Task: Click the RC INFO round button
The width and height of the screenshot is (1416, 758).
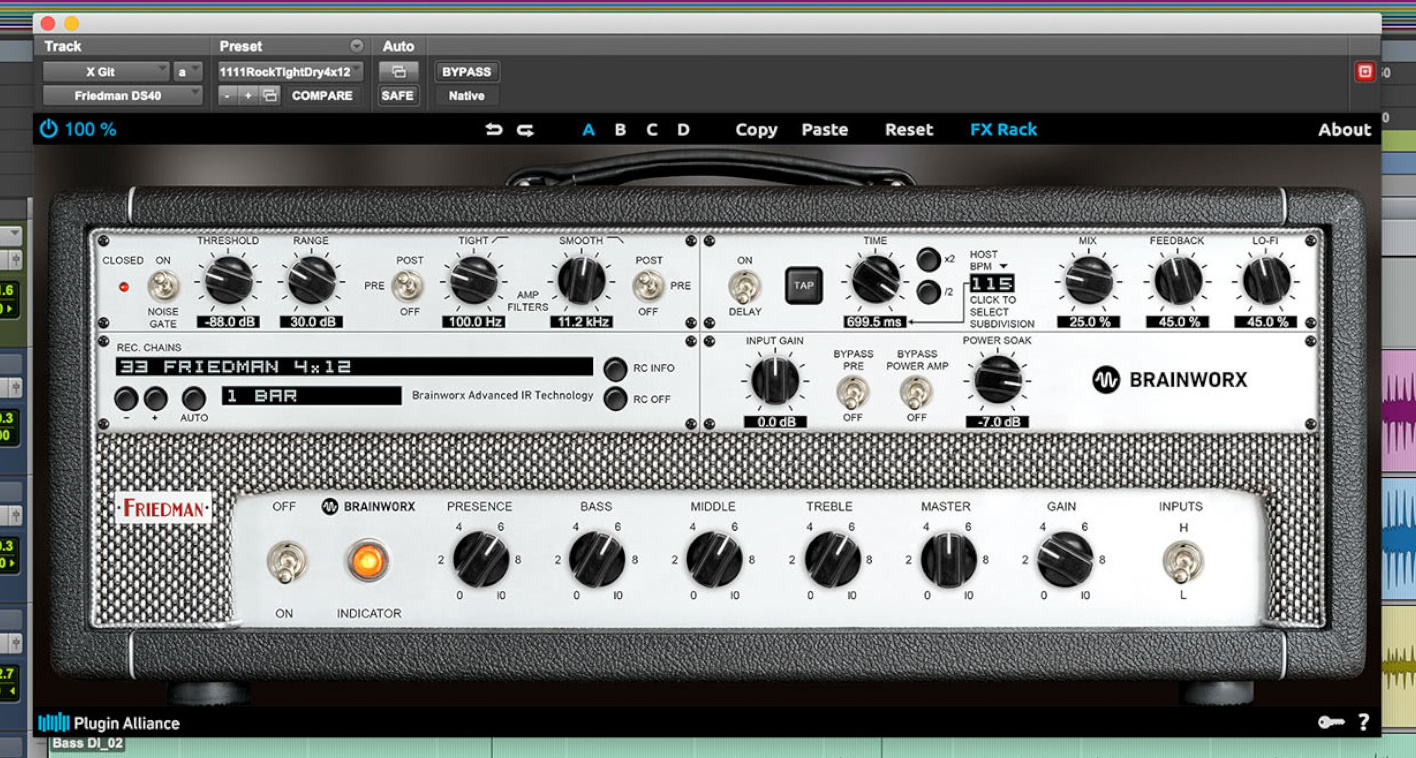Action: coord(616,368)
